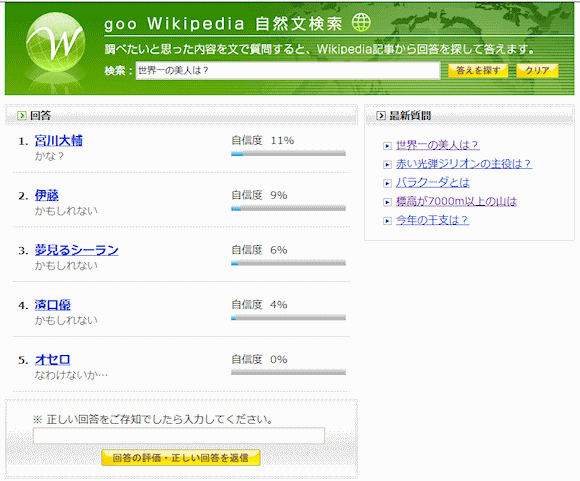Click the かもしれない comment under 伊藤
580x481 pixels.
pyautogui.click(x=66, y=211)
